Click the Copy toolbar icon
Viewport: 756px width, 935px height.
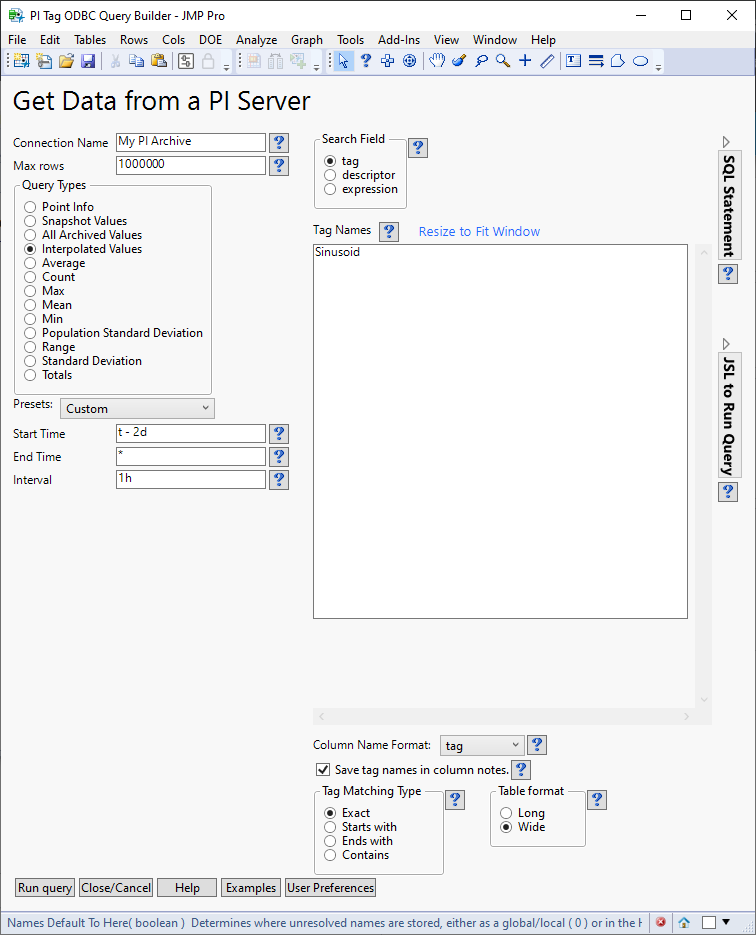pyautogui.click(x=137, y=61)
